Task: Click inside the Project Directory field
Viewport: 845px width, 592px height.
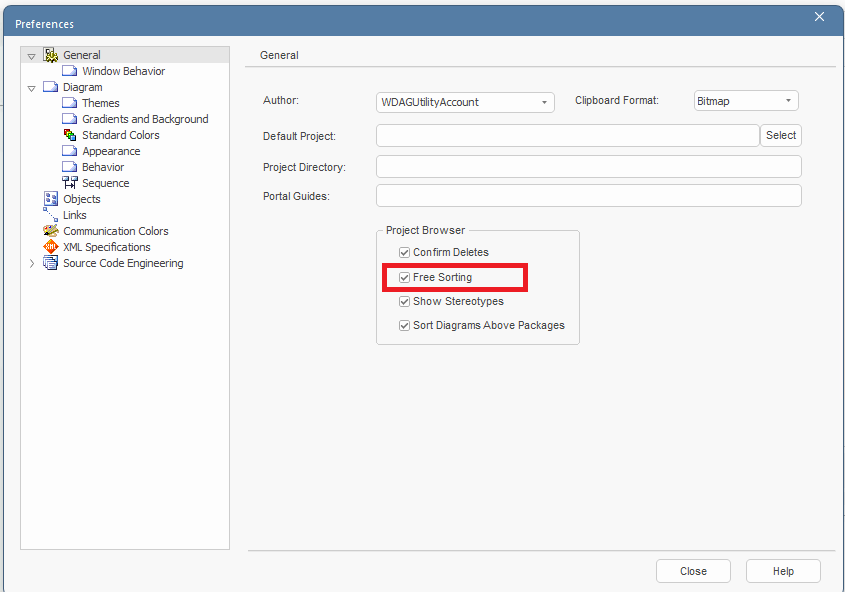Action: coord(588,167)
